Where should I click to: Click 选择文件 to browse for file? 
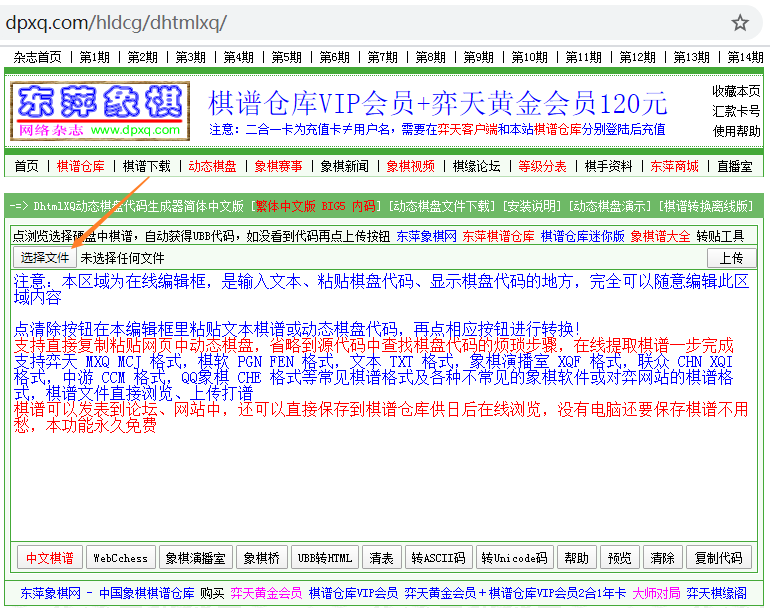click(45, 258)
